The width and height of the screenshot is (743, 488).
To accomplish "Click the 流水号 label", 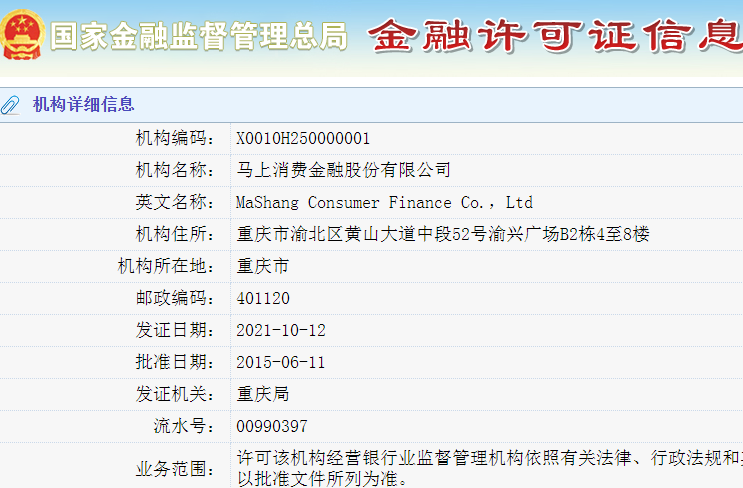I will pos(184,426).
